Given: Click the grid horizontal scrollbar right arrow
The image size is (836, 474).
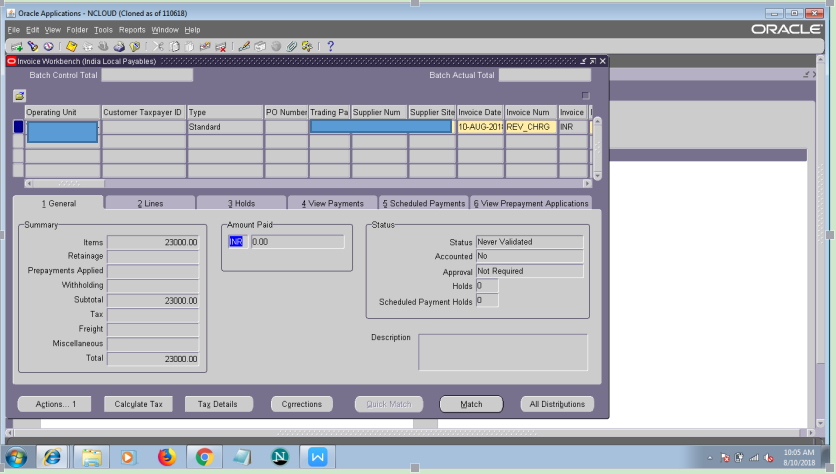Looking at the screenshot, I should [587, 183].
